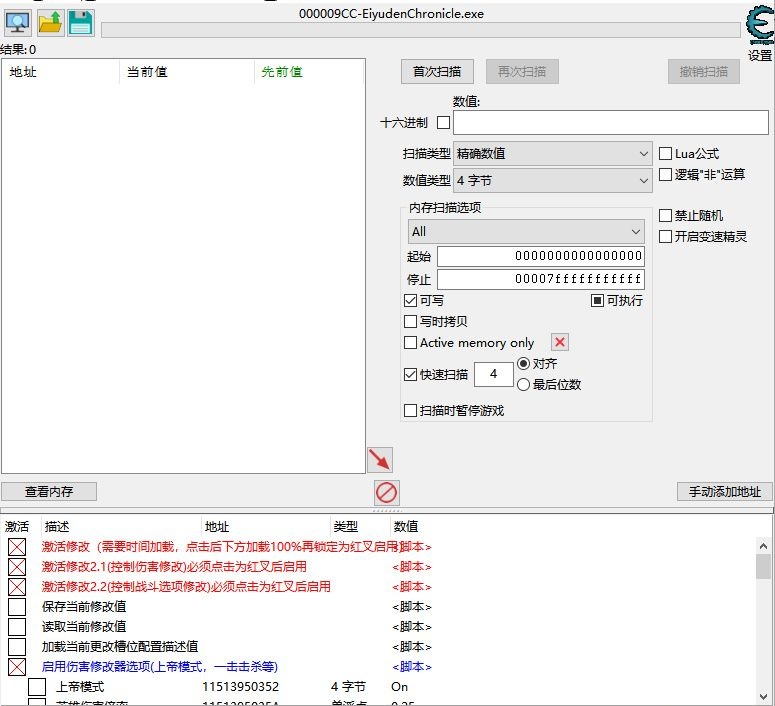
Task: Select 激活修改2.2(控制战斗选项修改) row text
Action: click(x=186, y=587)
